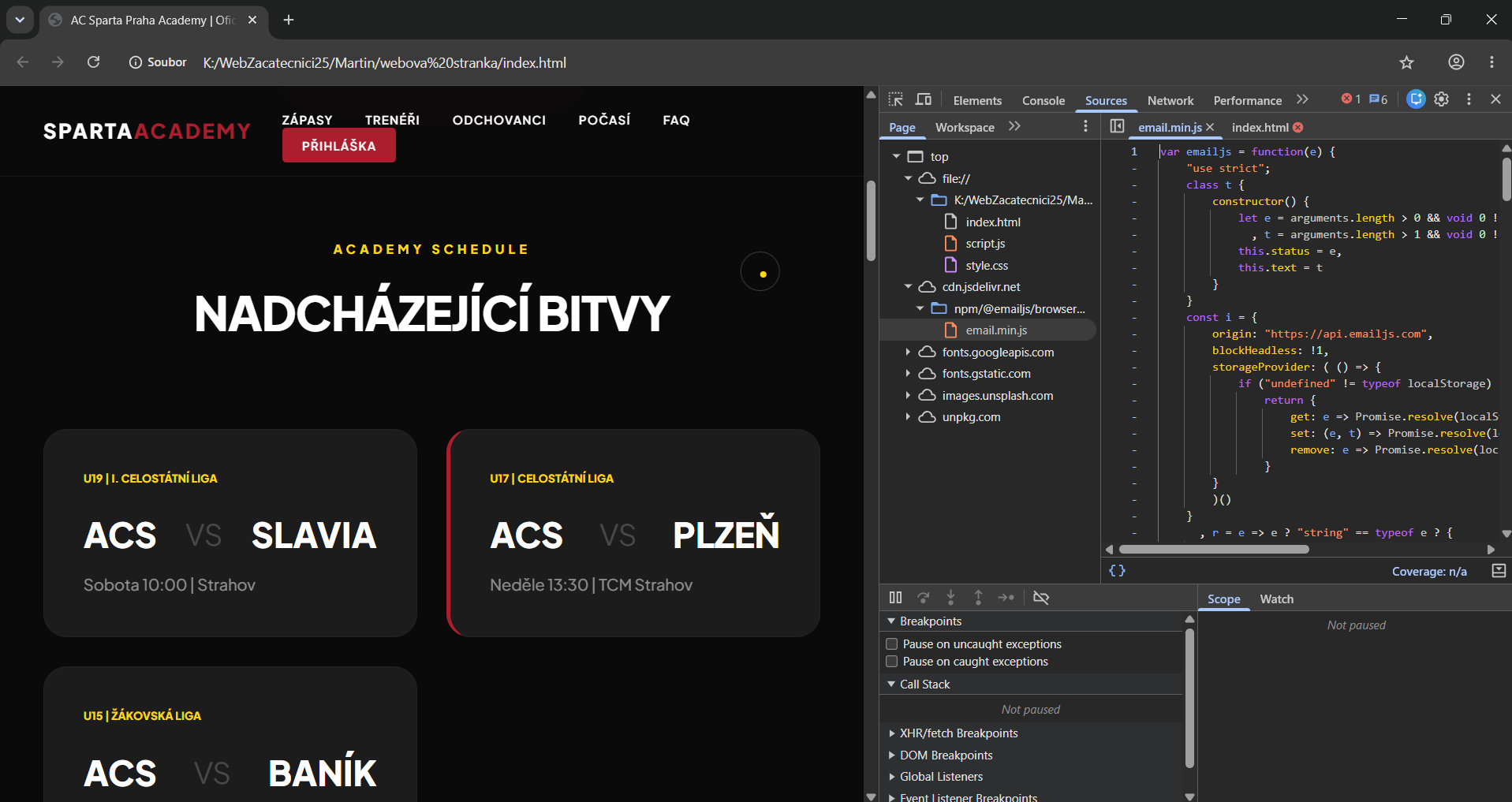Open the FAQ nav link
This screenshot has width=1512, height=802.
[x=676, y=120]
